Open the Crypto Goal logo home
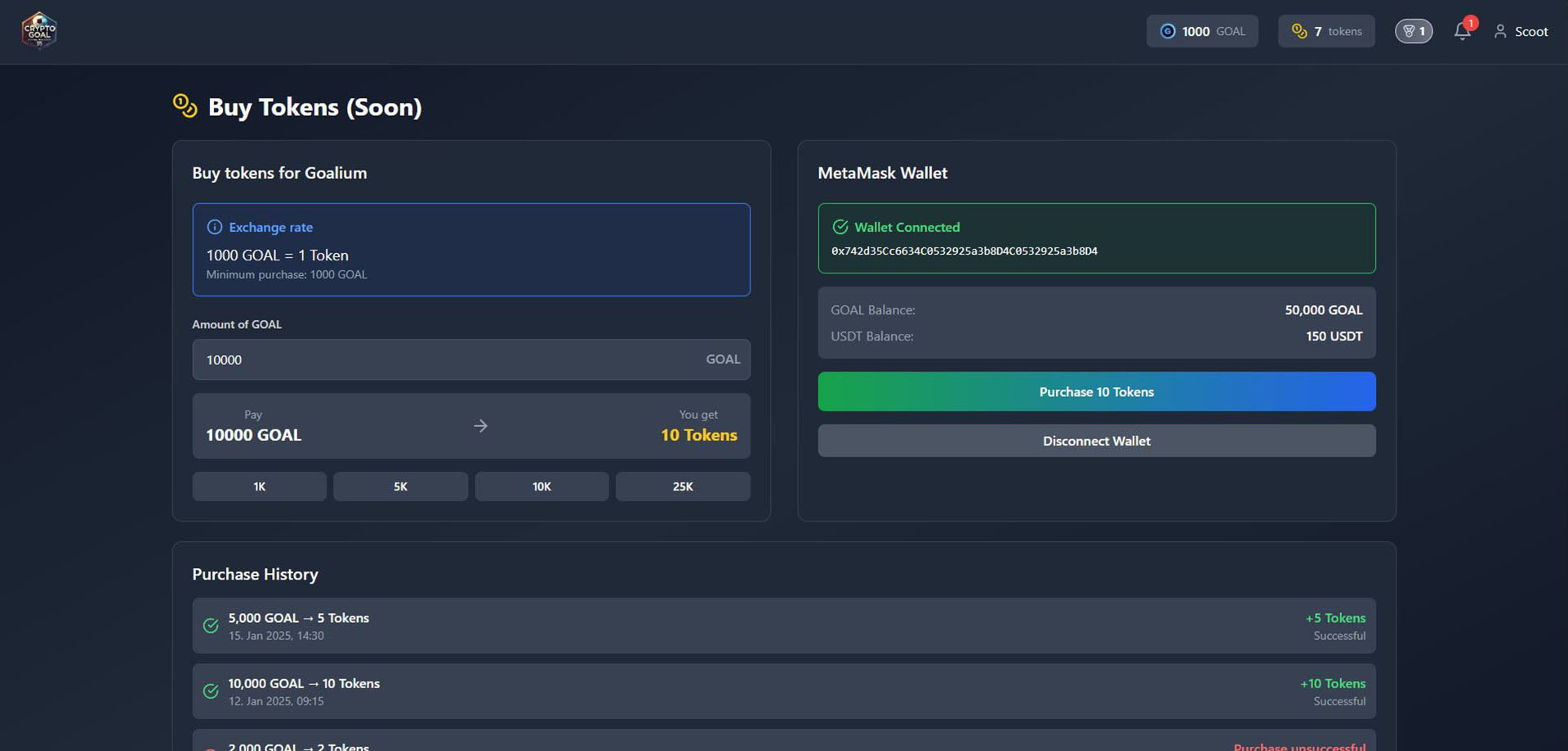Viewport: 1568px width, 751px height. pyautogui.click(x=39, y=31)
